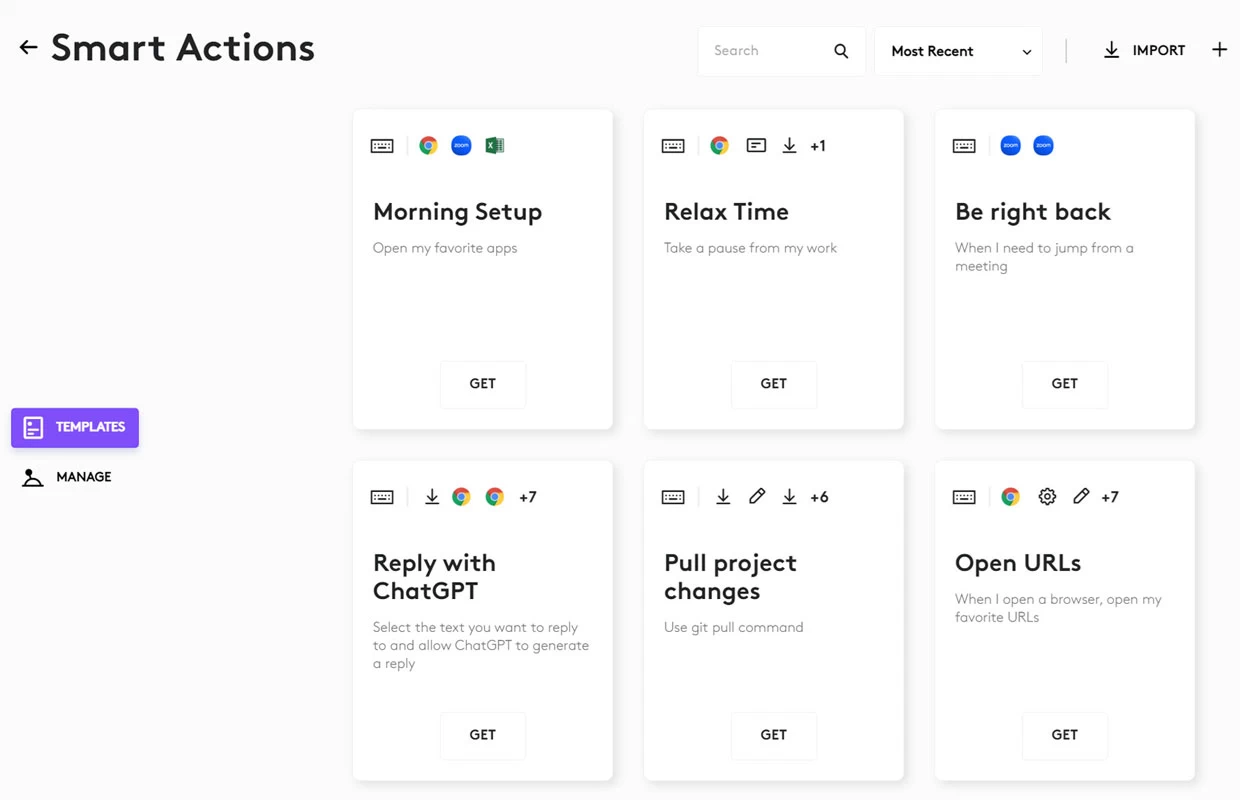The width and height of the screenshot is (1240, 800).
Task: Click download arrow icon on Relax Time card
Action: coord(789,146)
